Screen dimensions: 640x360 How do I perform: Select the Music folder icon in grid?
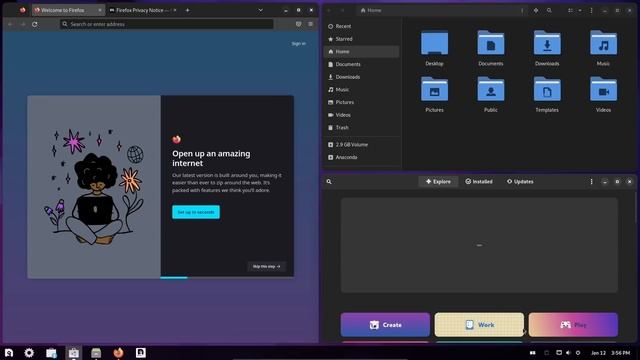pyautogui.click(x=603, y=43)
